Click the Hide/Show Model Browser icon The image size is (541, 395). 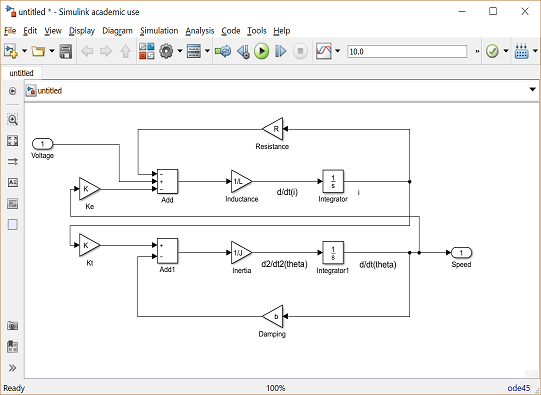point(12,91)
